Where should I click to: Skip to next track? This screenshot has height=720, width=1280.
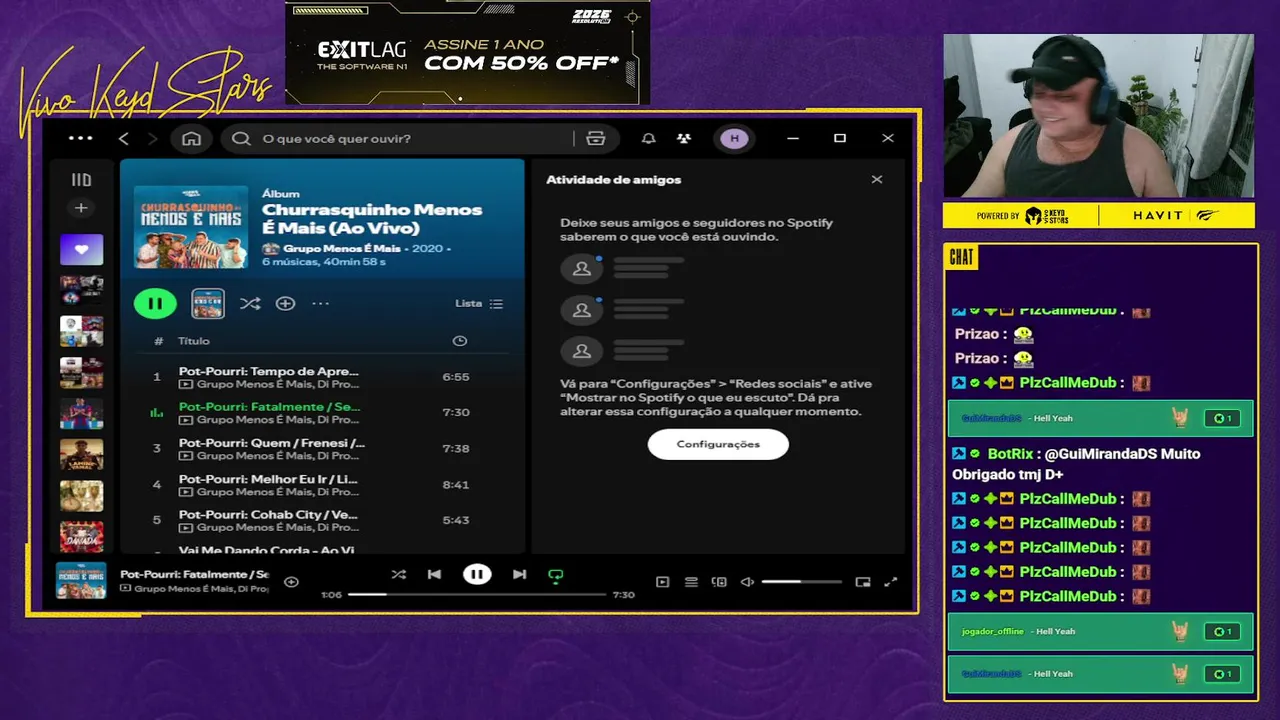pyautogui.click(x=519, y=574)
